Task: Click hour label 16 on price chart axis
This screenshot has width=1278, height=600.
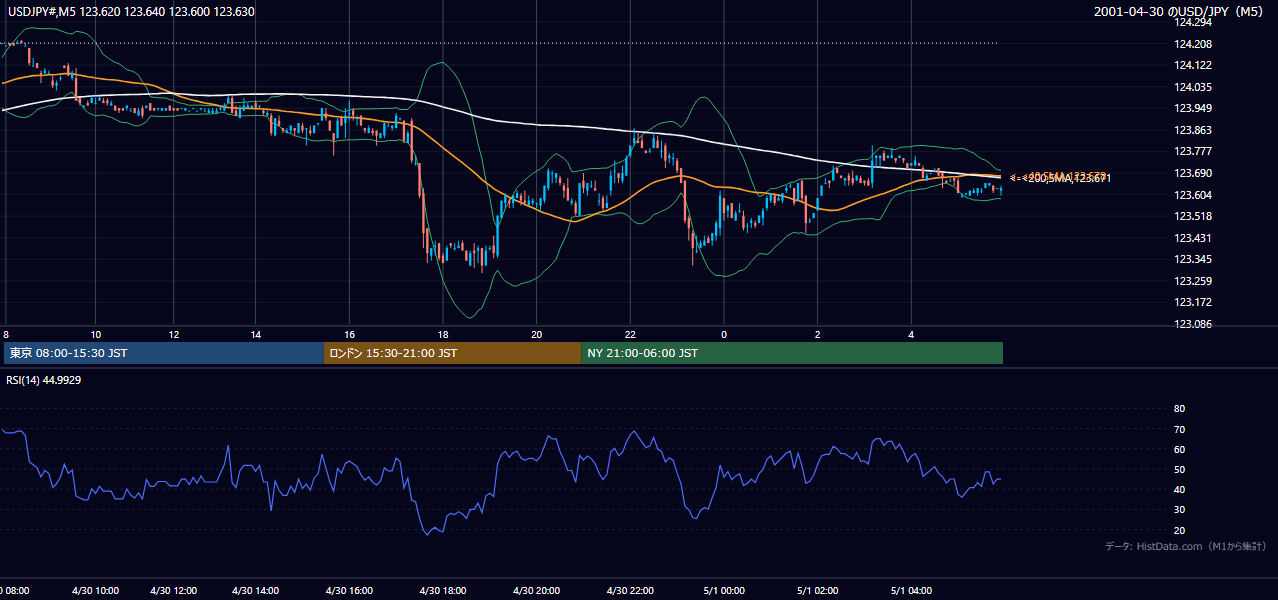Action: tap(349, 334)
